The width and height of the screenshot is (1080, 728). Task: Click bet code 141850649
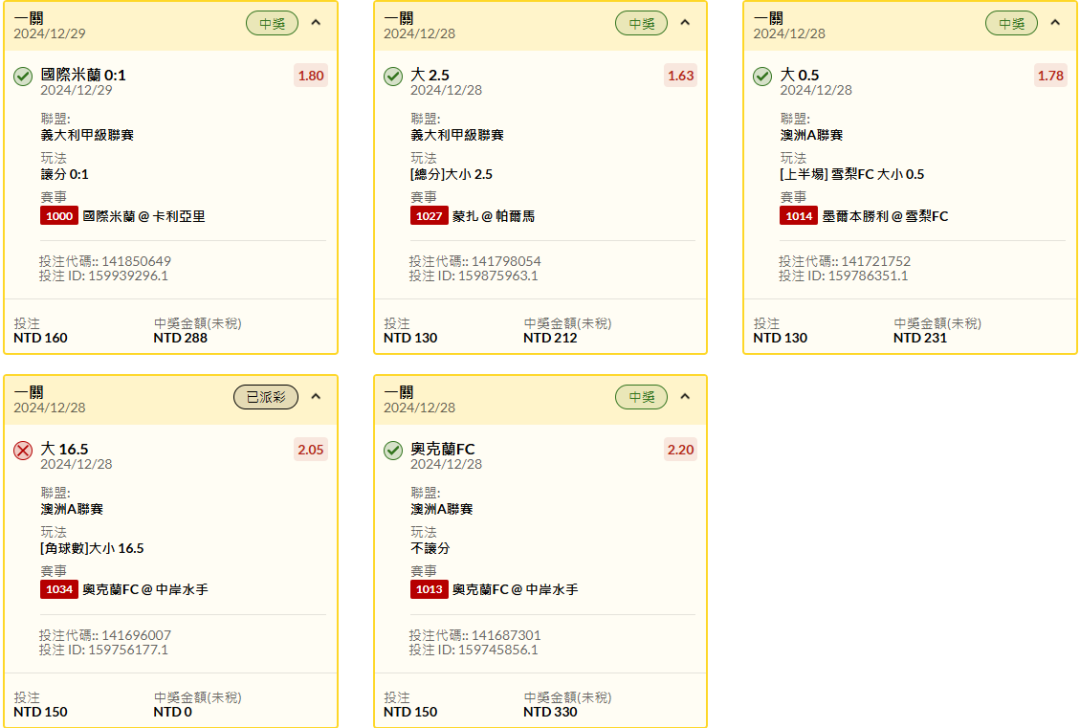tap(136, 261)
